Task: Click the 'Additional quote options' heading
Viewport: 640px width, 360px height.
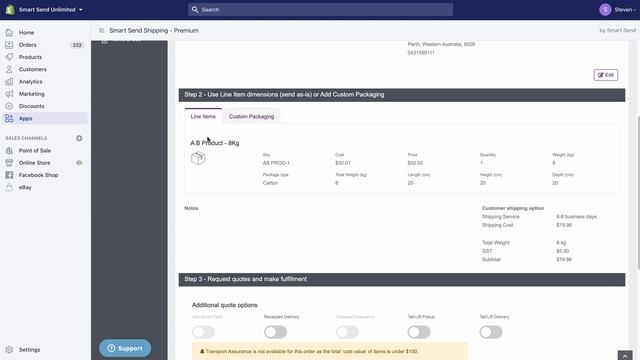Action: (224, 305)
